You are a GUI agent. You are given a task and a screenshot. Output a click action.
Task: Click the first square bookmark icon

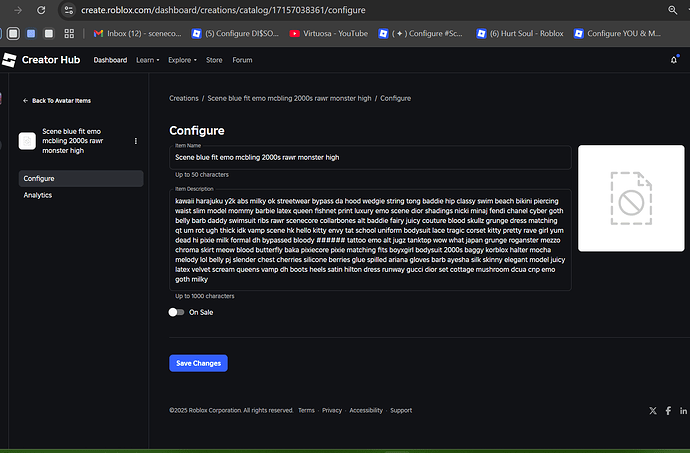click(x=13, y=33)
